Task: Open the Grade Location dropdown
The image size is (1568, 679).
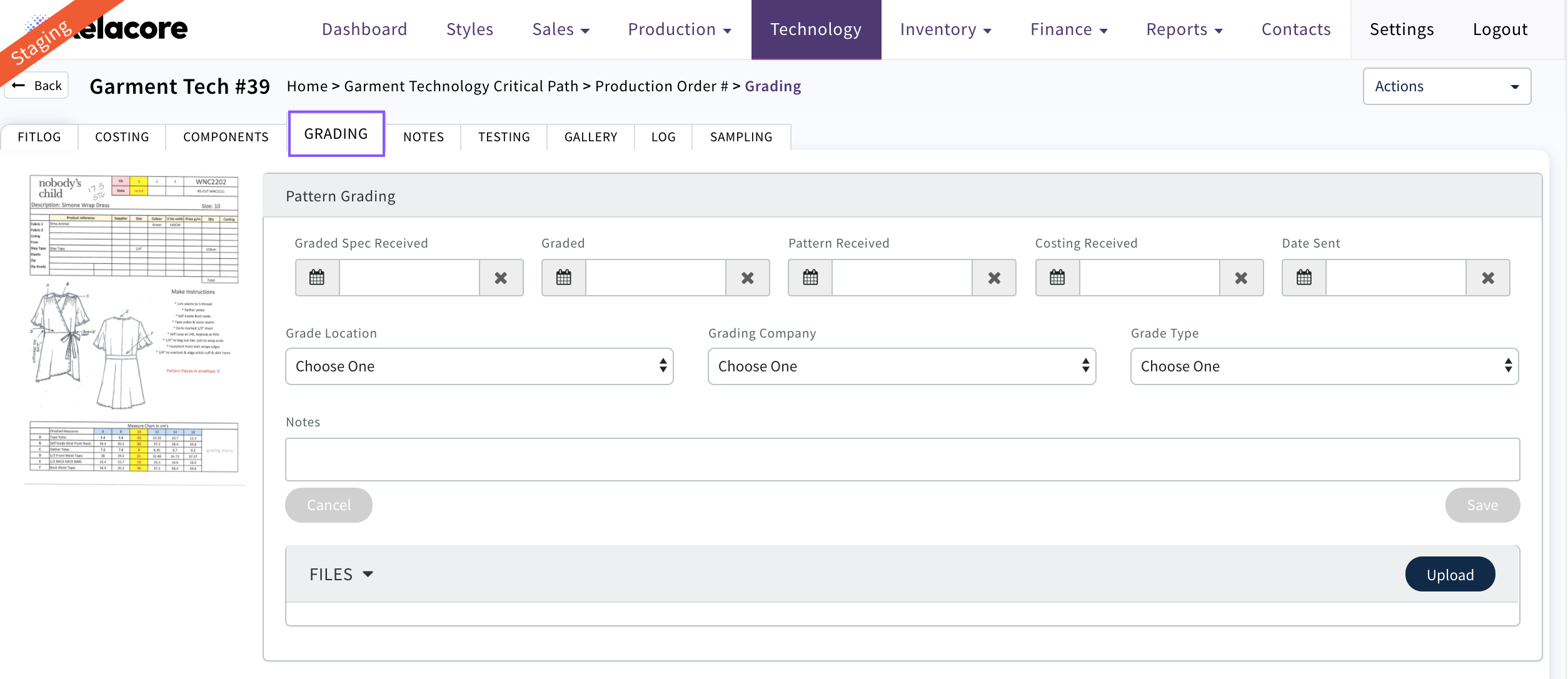Action: pyautogui.click(x=479, y=366)
